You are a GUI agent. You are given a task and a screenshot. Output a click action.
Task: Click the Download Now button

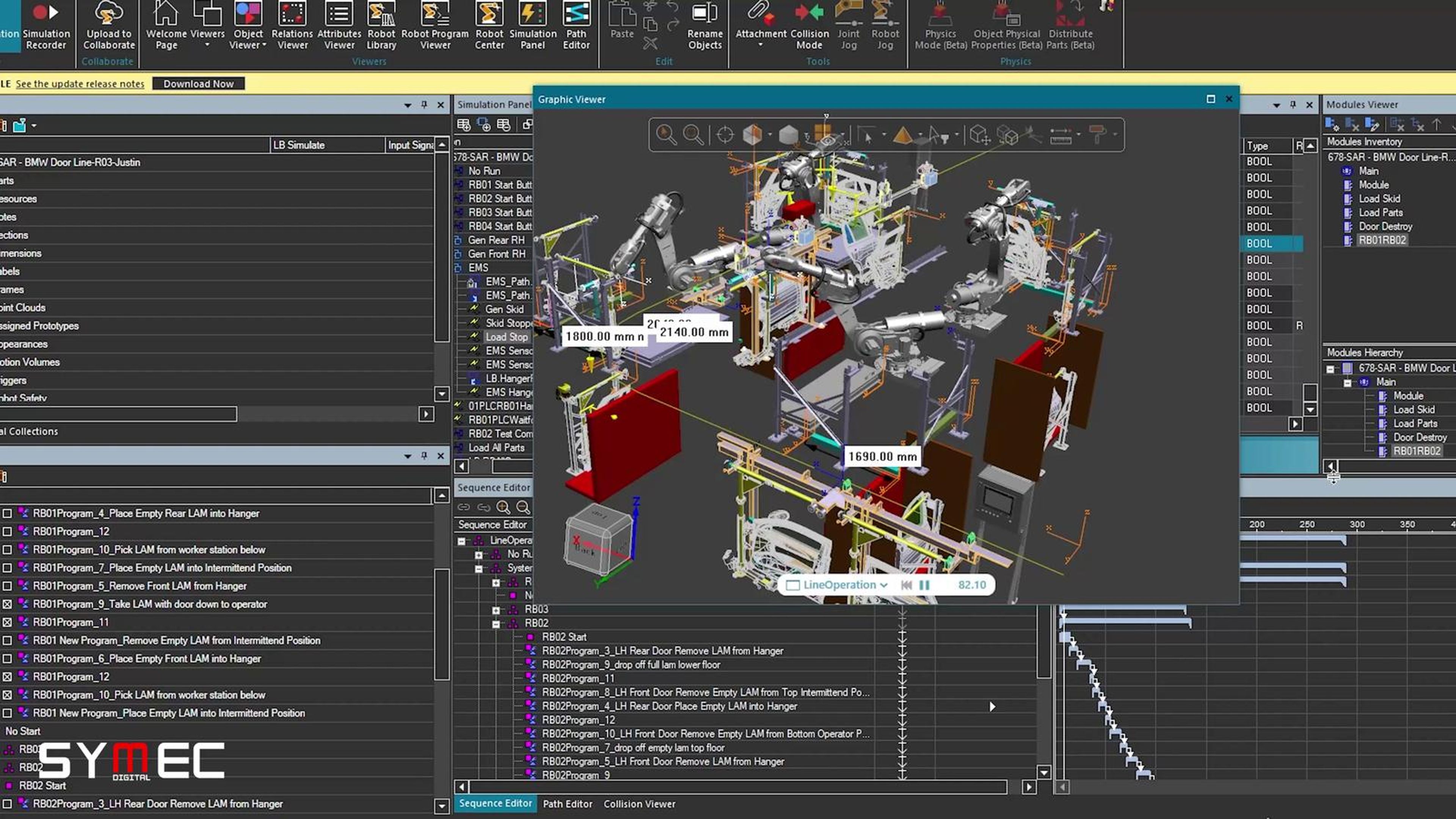tap(198, 84)
